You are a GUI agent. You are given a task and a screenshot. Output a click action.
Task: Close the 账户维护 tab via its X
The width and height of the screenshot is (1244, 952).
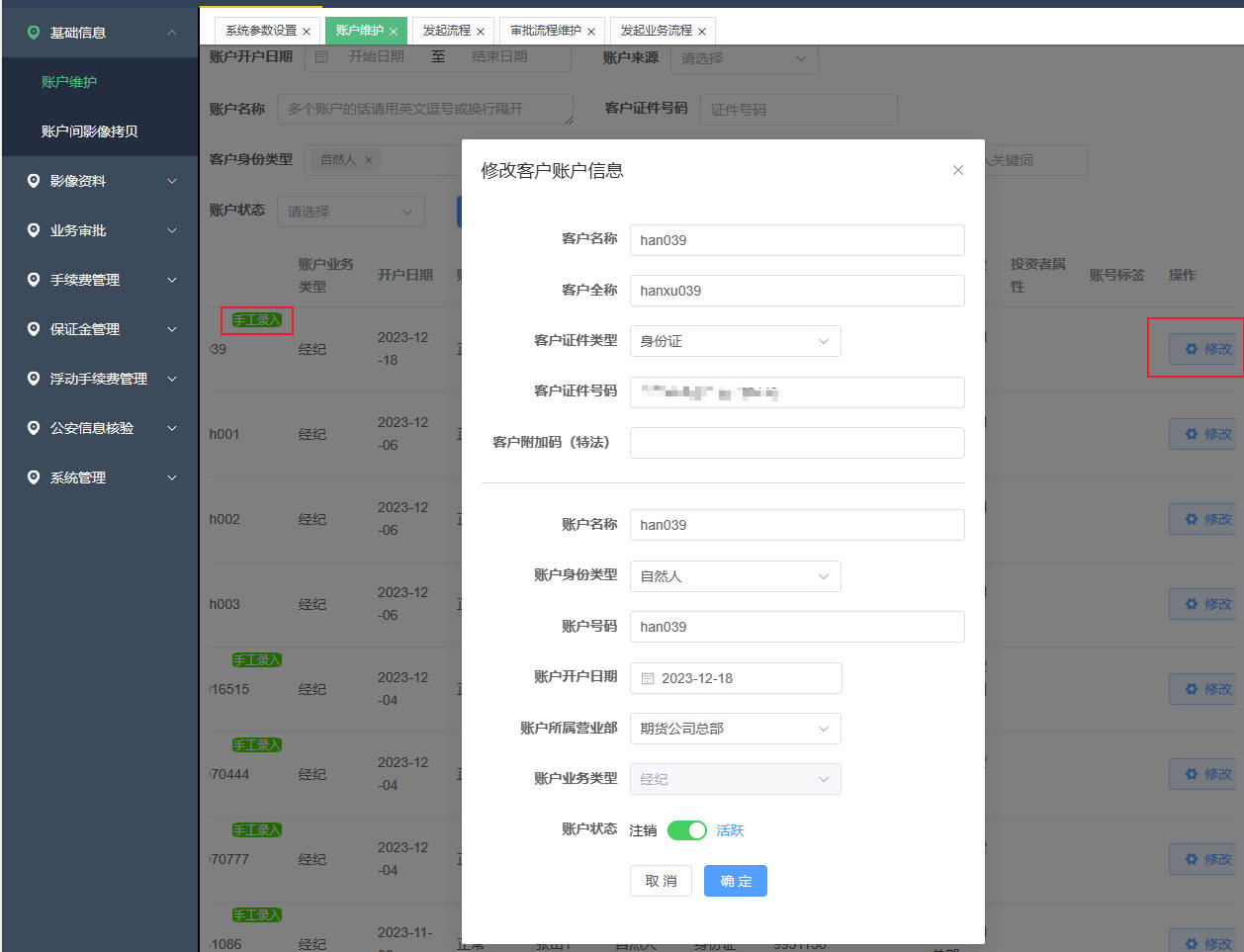pyautogui.click(x=394, y=32)
